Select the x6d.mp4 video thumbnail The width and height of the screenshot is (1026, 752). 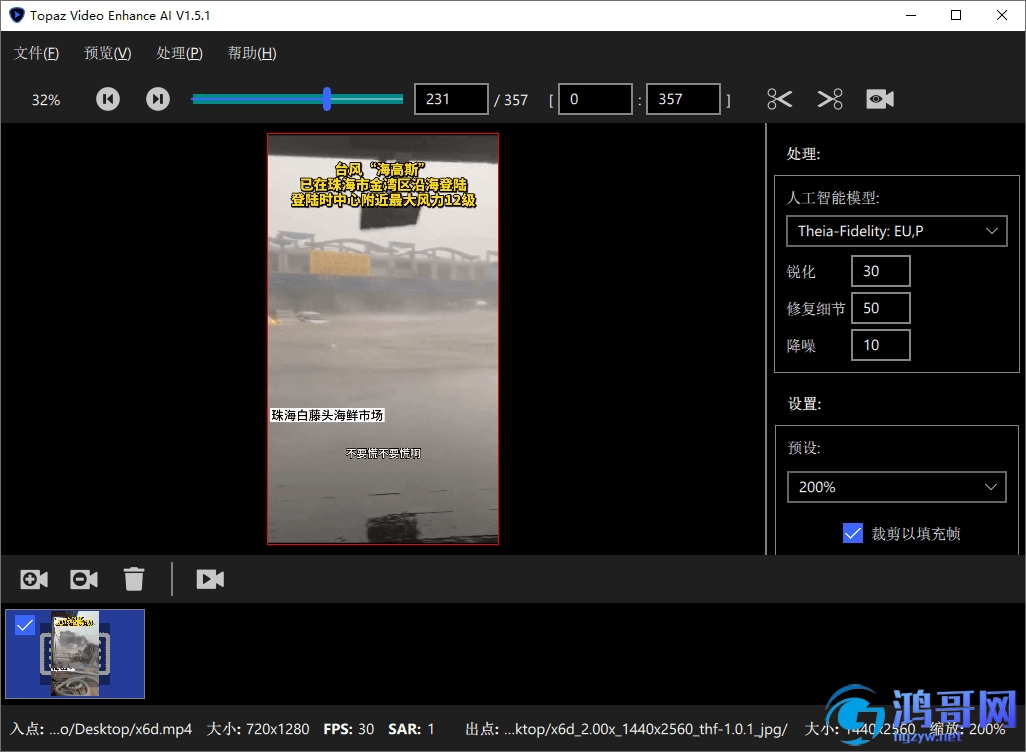point(75,654)
